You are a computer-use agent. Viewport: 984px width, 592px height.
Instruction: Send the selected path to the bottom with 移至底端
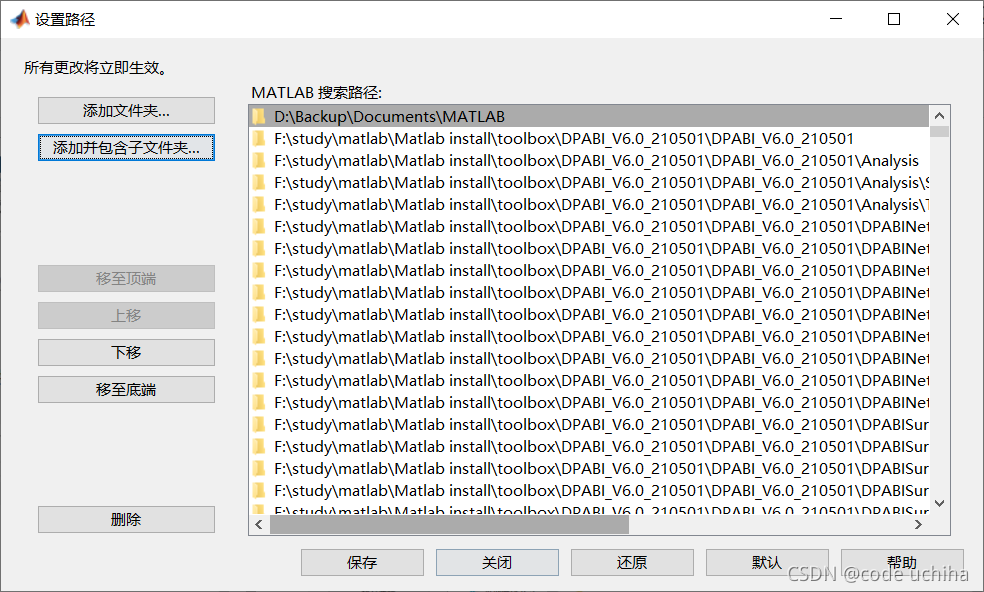(x=126, y=389)
